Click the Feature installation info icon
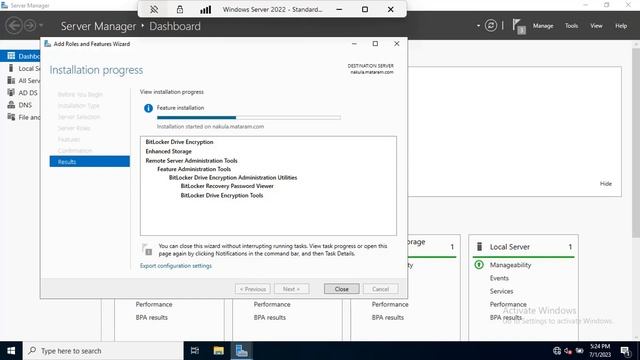Image resolution: width=640 pixels, height=360 pixels. 148,108
